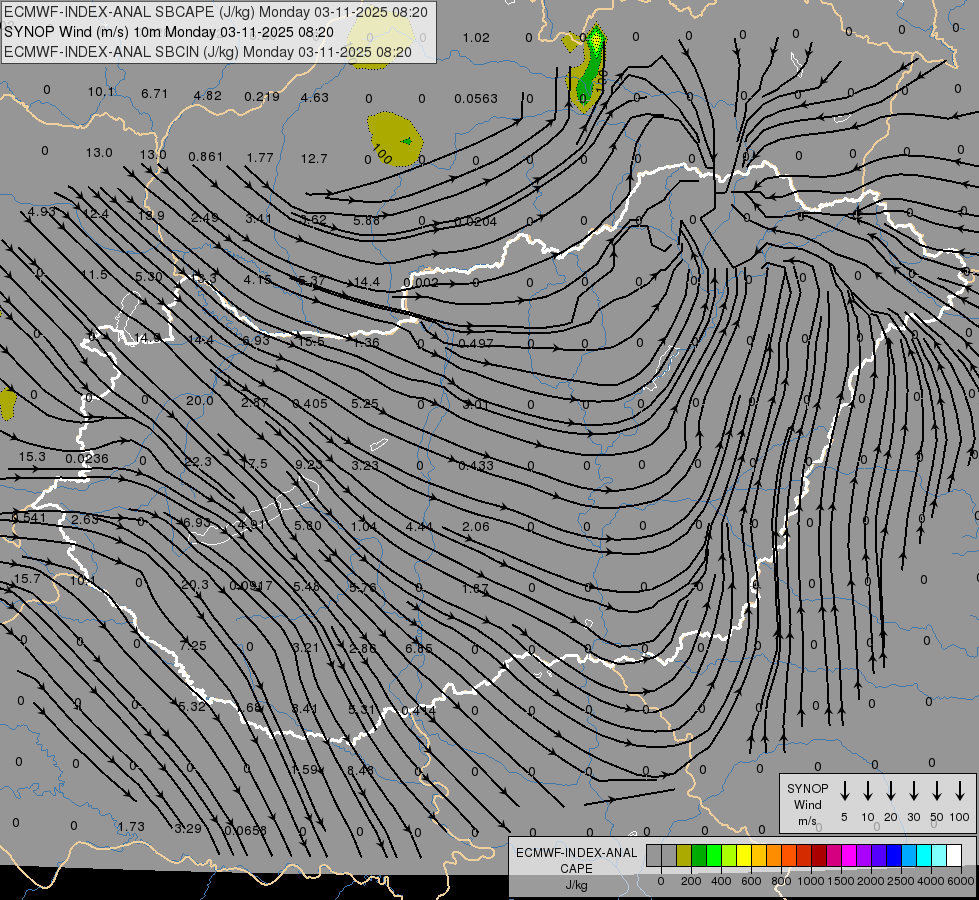Click the map value 7.25
Screen dimensions: 979x900
[193, 645]
